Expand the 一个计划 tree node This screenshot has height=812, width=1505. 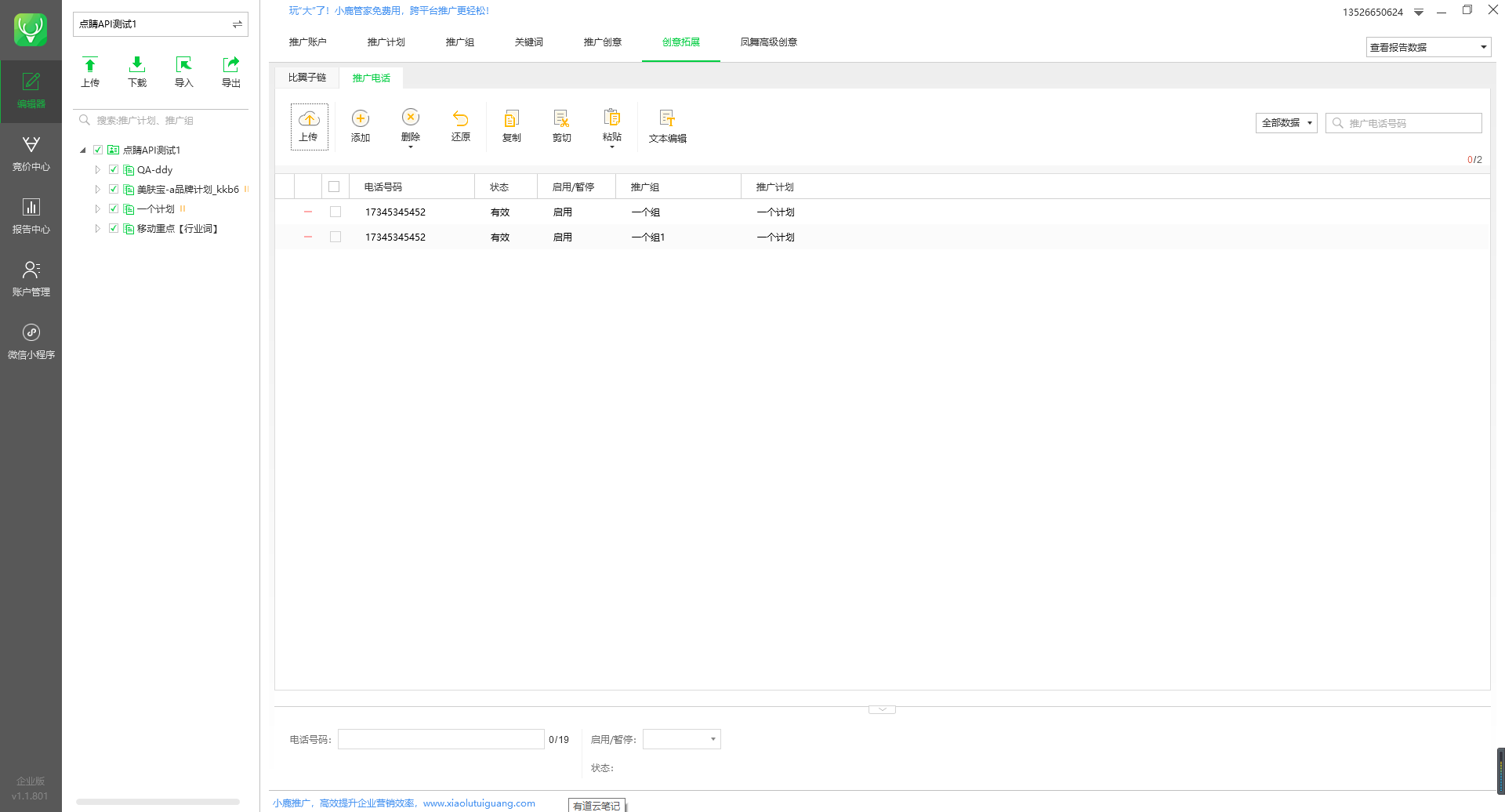tap(97, 208)
